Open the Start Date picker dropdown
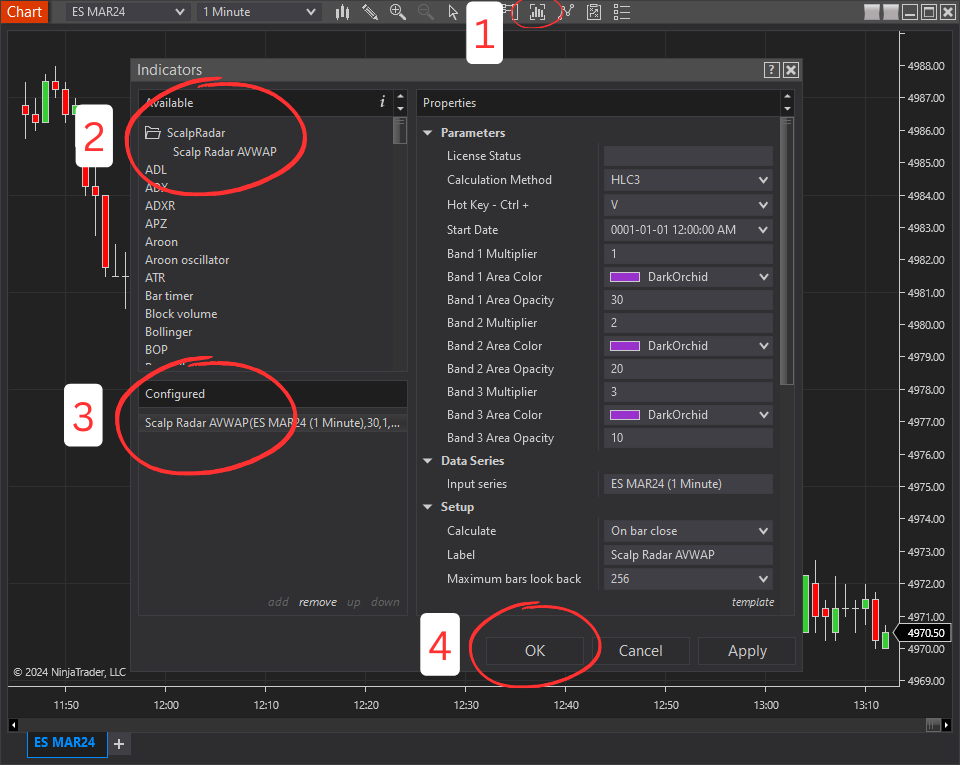 coord(688,230)
